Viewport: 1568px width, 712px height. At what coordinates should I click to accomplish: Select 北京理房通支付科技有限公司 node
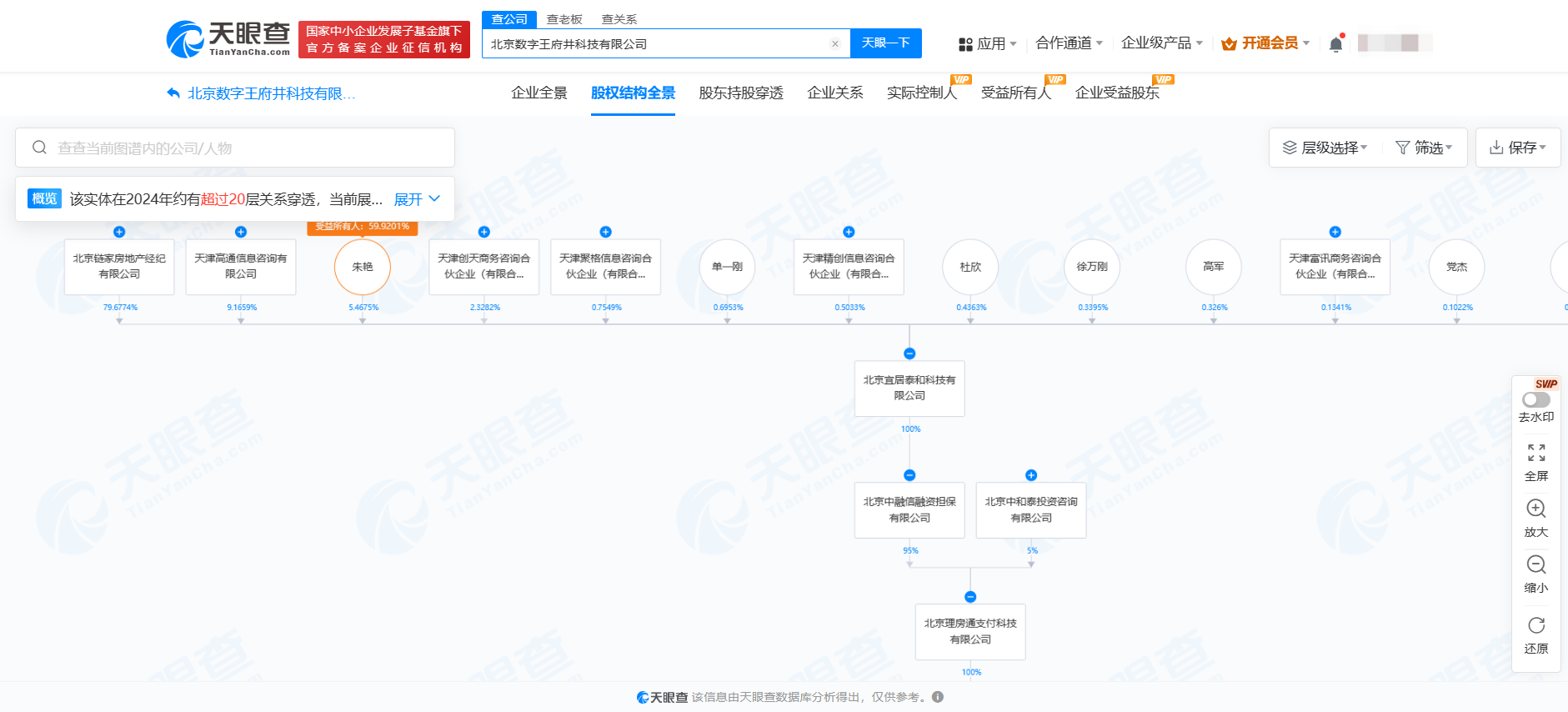click(x=970, y=632)
